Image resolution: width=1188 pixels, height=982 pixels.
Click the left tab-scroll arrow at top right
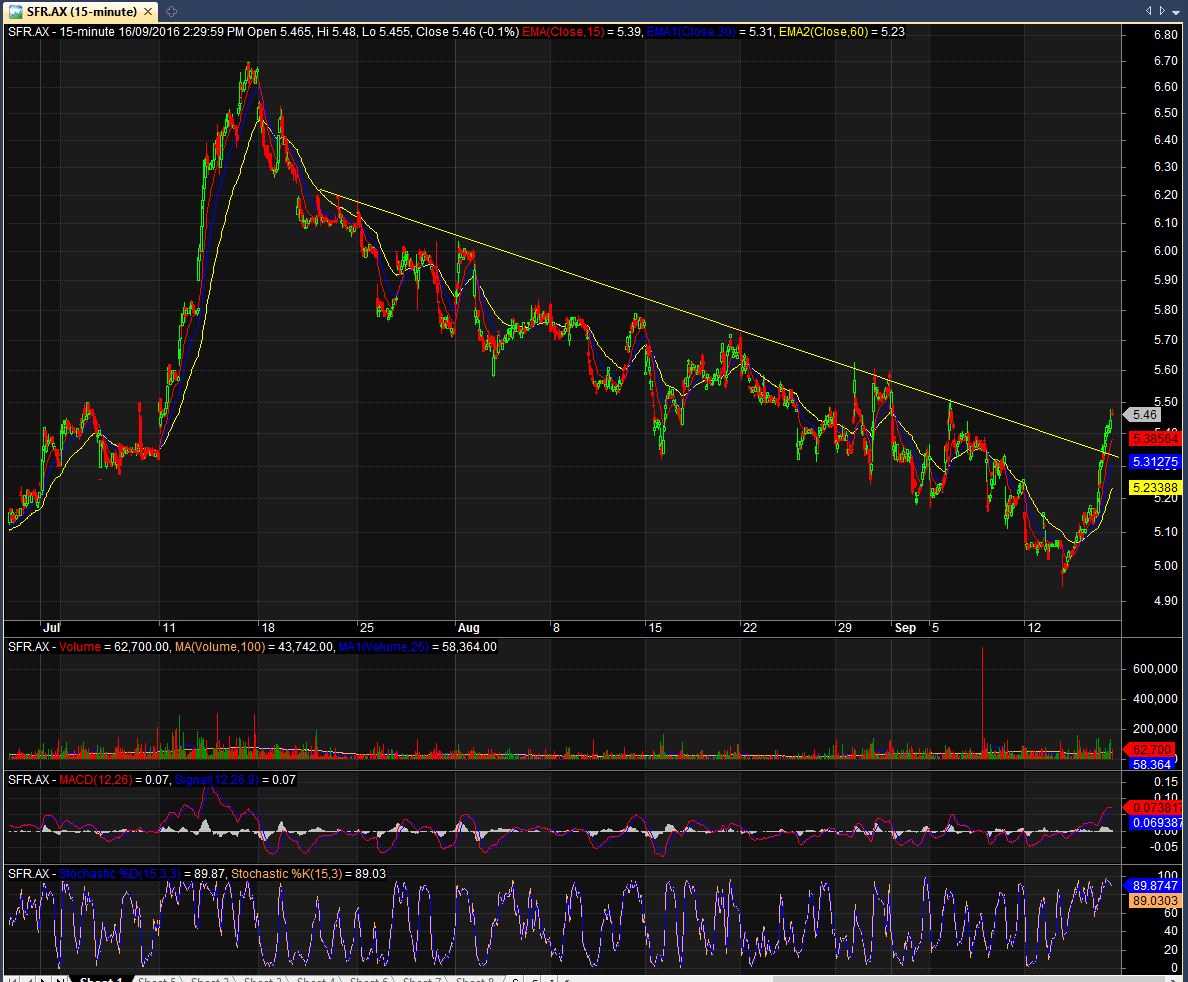pyautogui.click(x=1149, y=11)
